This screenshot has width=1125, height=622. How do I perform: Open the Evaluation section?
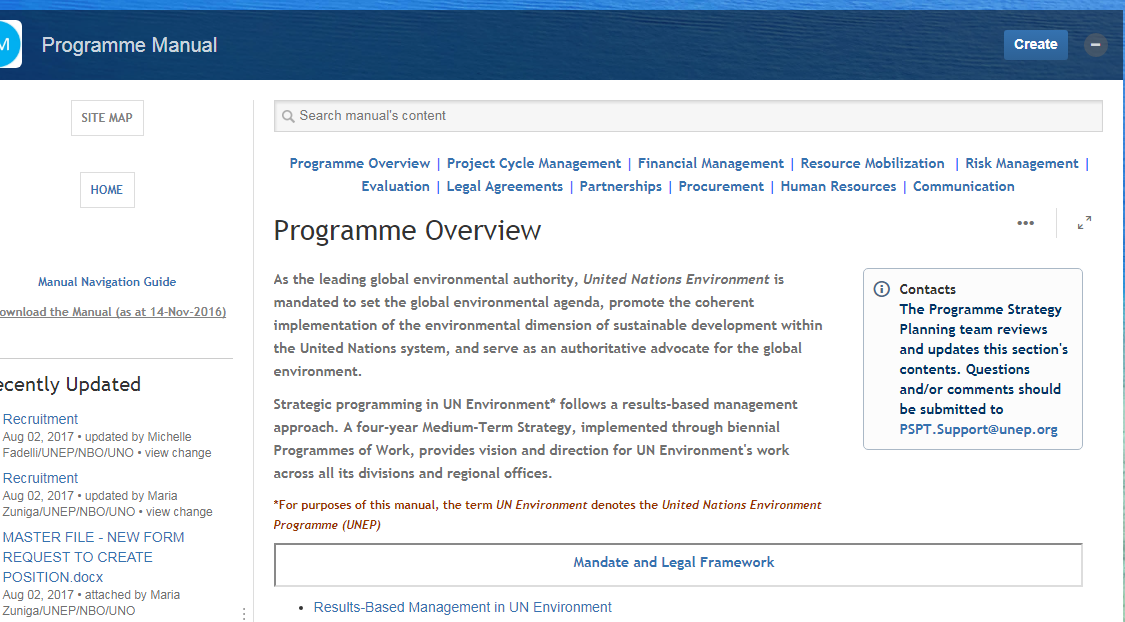(x=395, y=187)
